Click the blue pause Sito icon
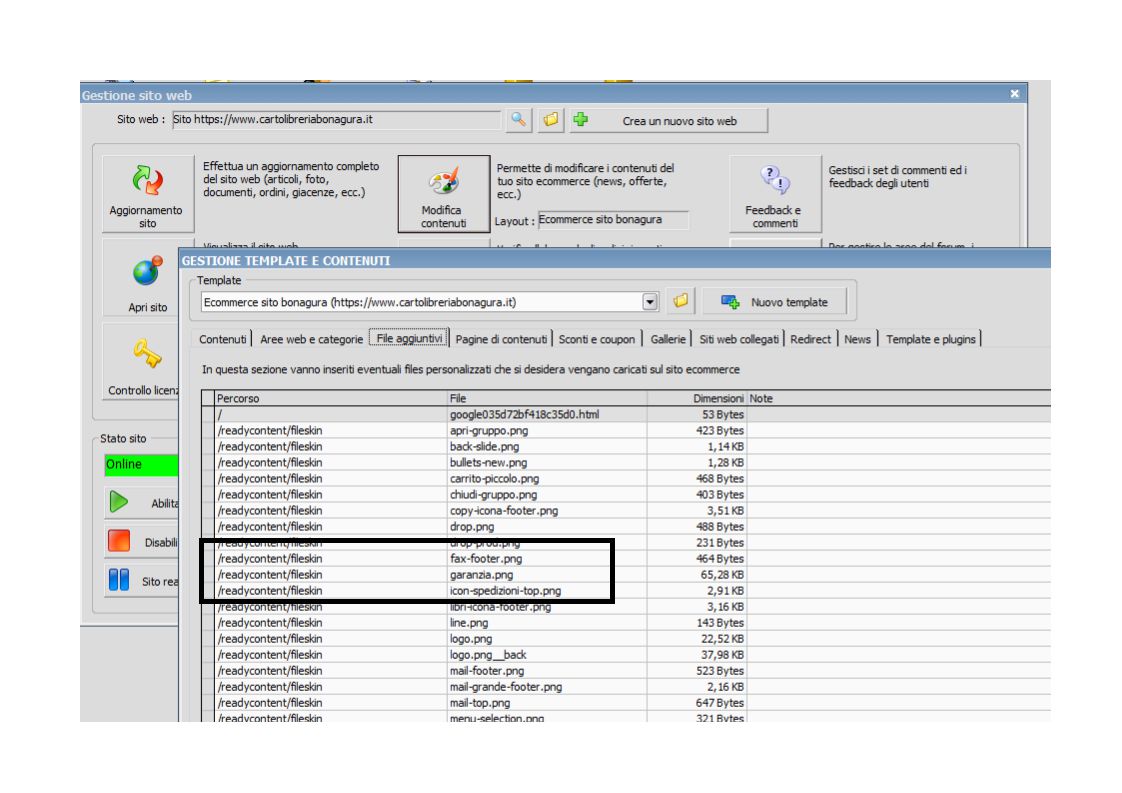 [119, 580]
